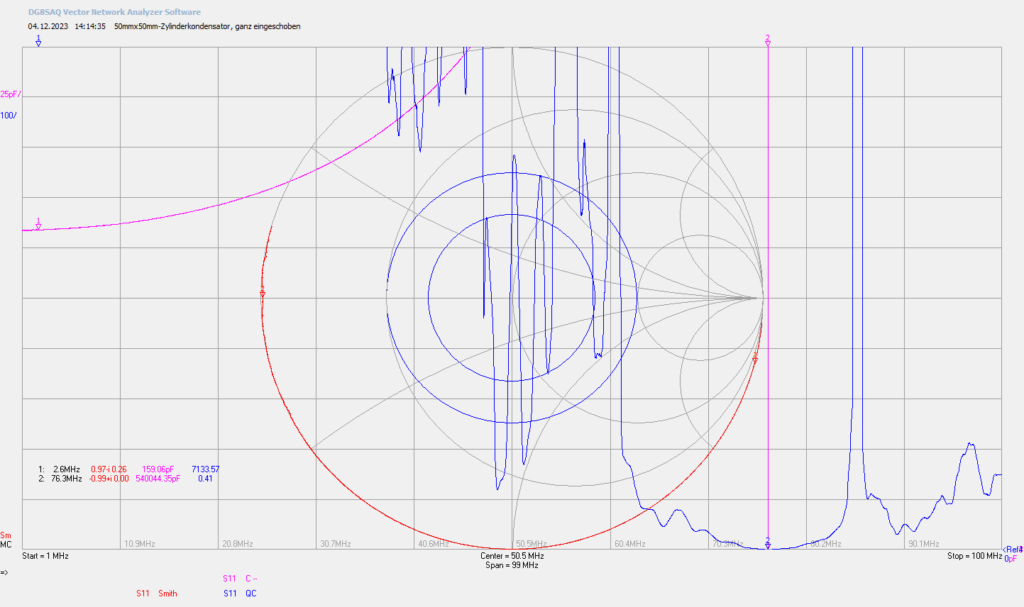Image resolution: width=1024 pixels, height=607 pixels.
Task: Click the blue '100/' scale label
Action: (8, 116)
